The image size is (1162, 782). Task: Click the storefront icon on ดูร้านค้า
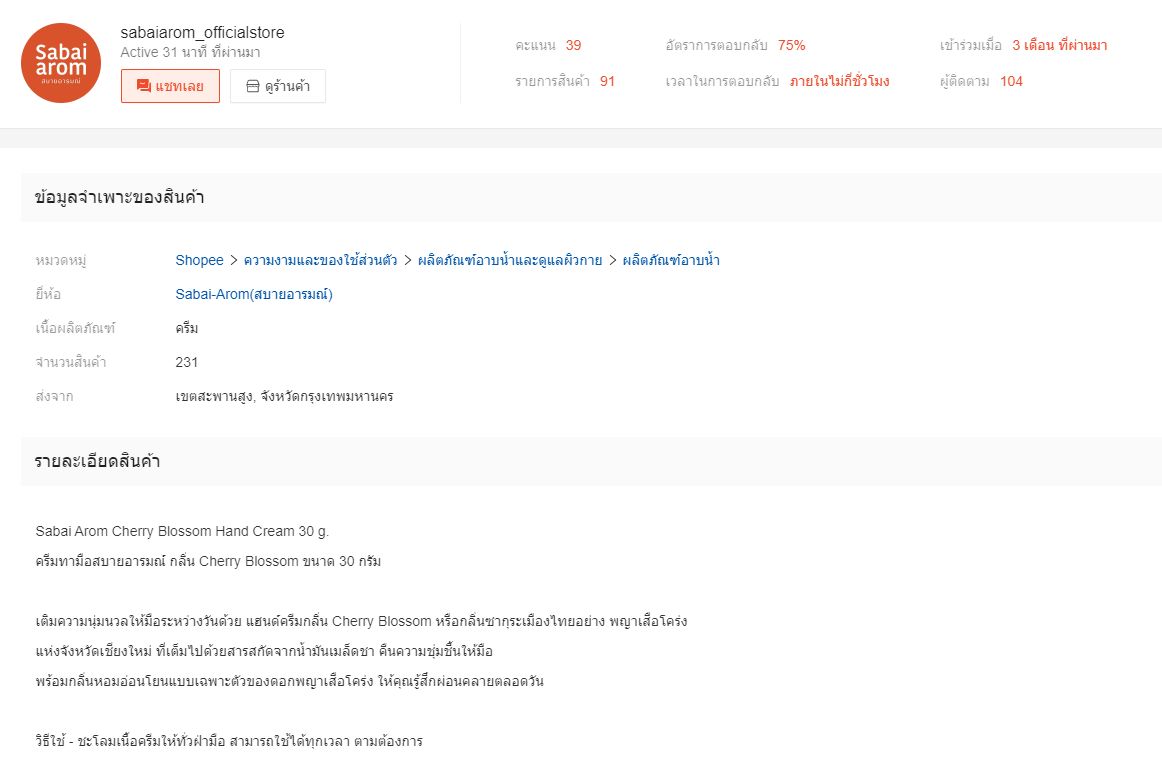pos(252,87)
